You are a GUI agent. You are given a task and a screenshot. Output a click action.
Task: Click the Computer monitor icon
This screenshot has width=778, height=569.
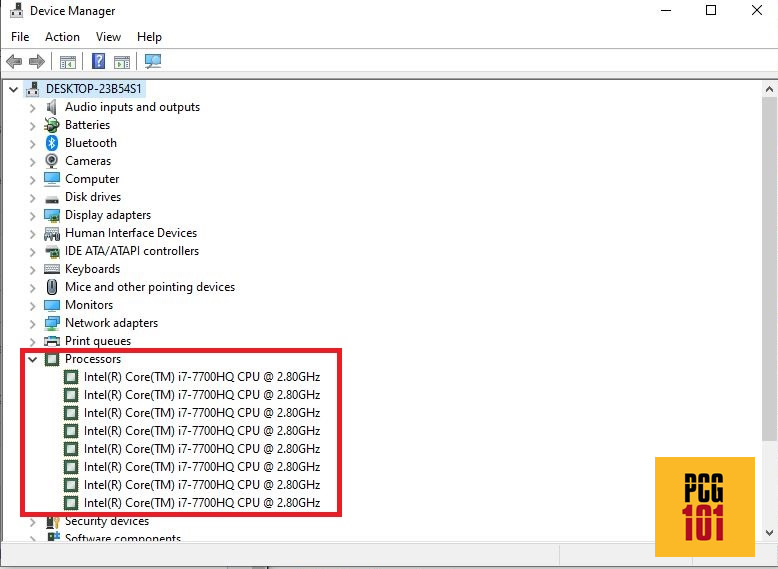52,179
